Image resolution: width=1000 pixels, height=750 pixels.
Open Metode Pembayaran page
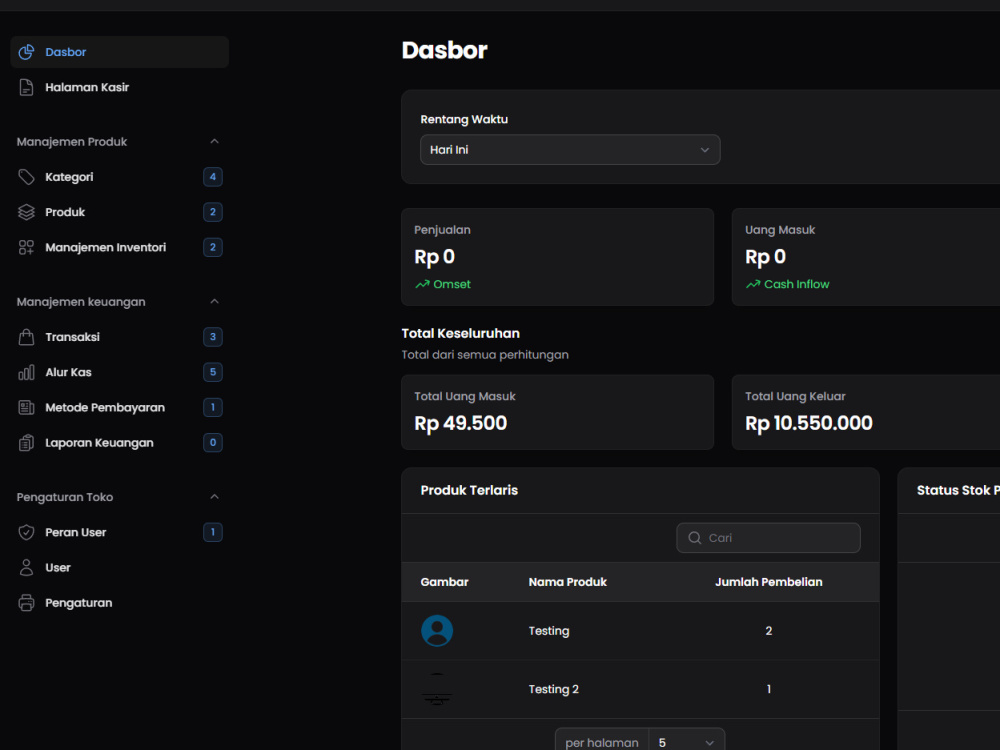pos(120,408)
